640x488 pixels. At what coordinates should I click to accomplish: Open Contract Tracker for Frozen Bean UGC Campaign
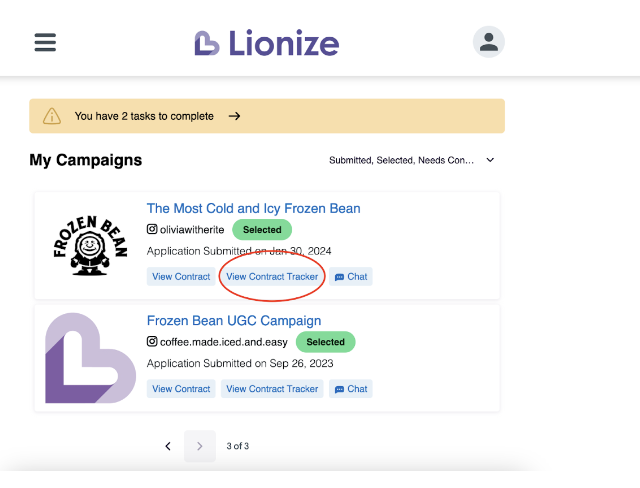click(x=272, y=389)
